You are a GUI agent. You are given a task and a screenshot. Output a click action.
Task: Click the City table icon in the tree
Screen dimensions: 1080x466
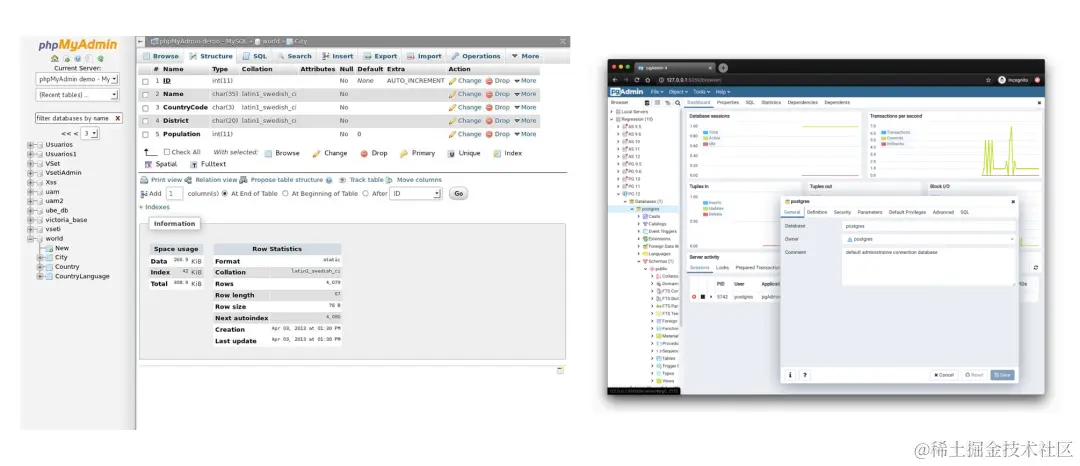click(48, 257)
